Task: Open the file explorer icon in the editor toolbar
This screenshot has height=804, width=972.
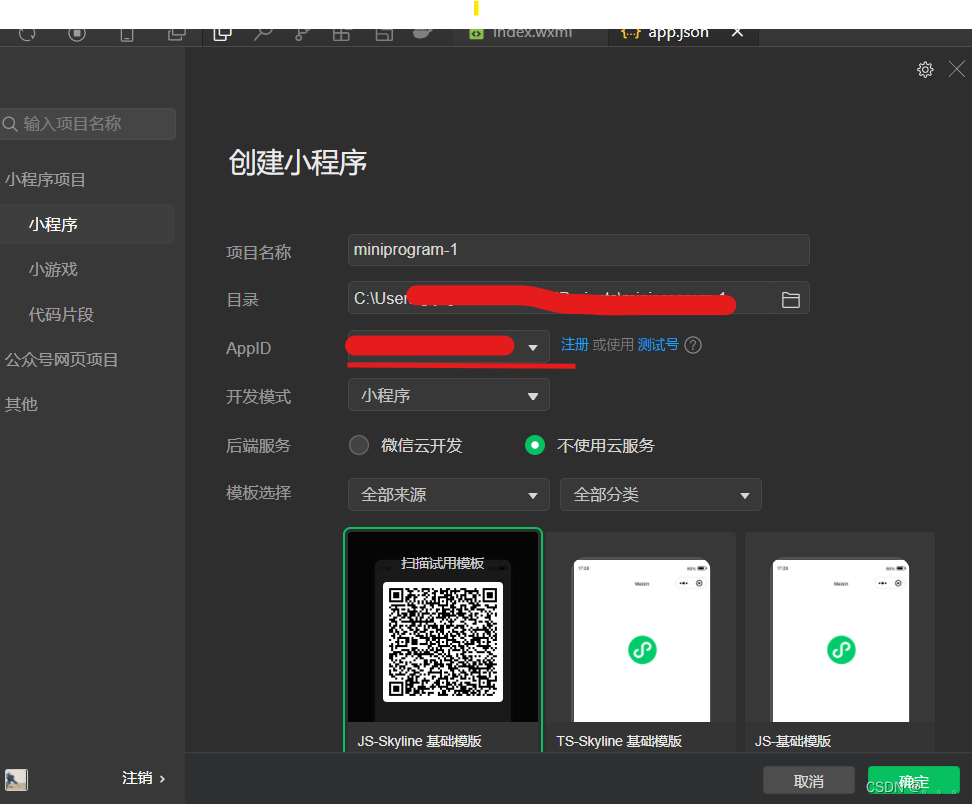Action: pyautogui.click(x=223, y=34)
